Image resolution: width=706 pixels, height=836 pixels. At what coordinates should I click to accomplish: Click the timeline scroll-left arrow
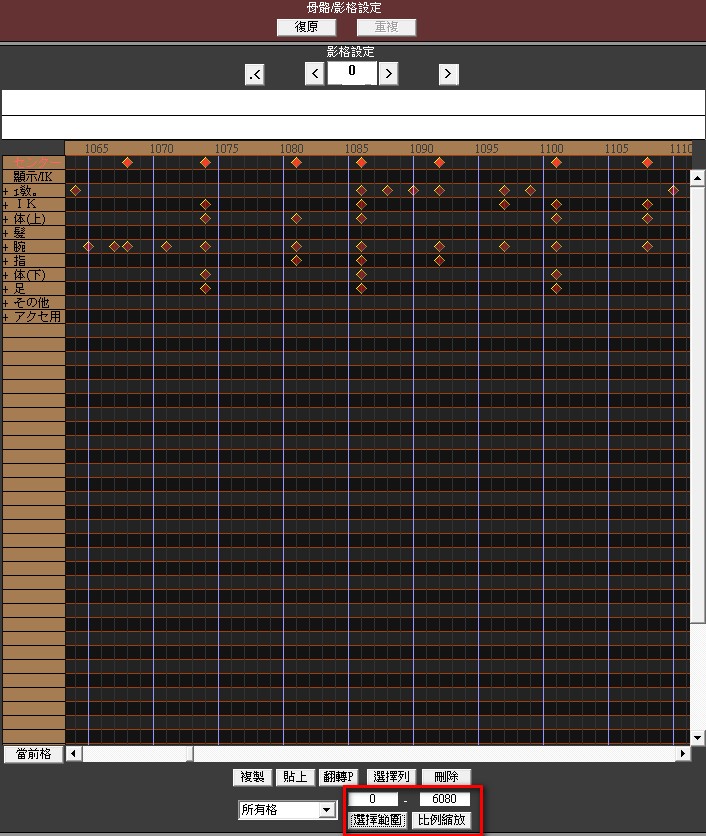(x=74, y=753)
